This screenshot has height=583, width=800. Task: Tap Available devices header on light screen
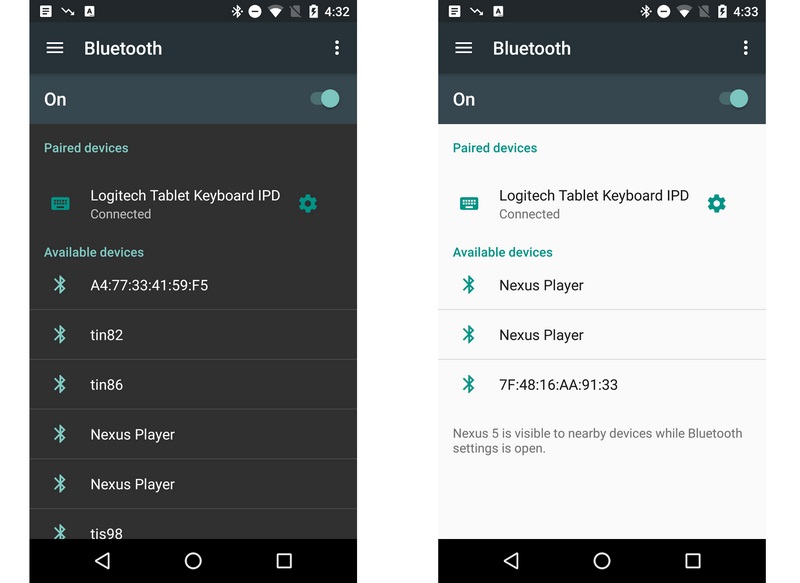point(503,252)
